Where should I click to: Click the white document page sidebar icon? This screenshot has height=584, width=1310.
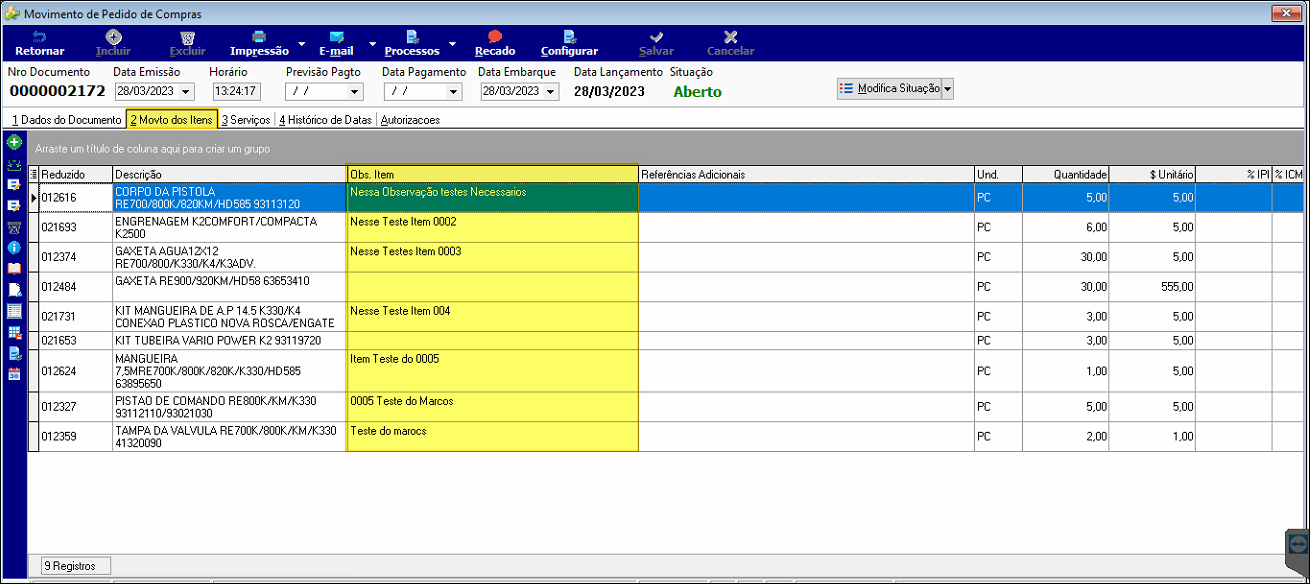click(14, 289)
